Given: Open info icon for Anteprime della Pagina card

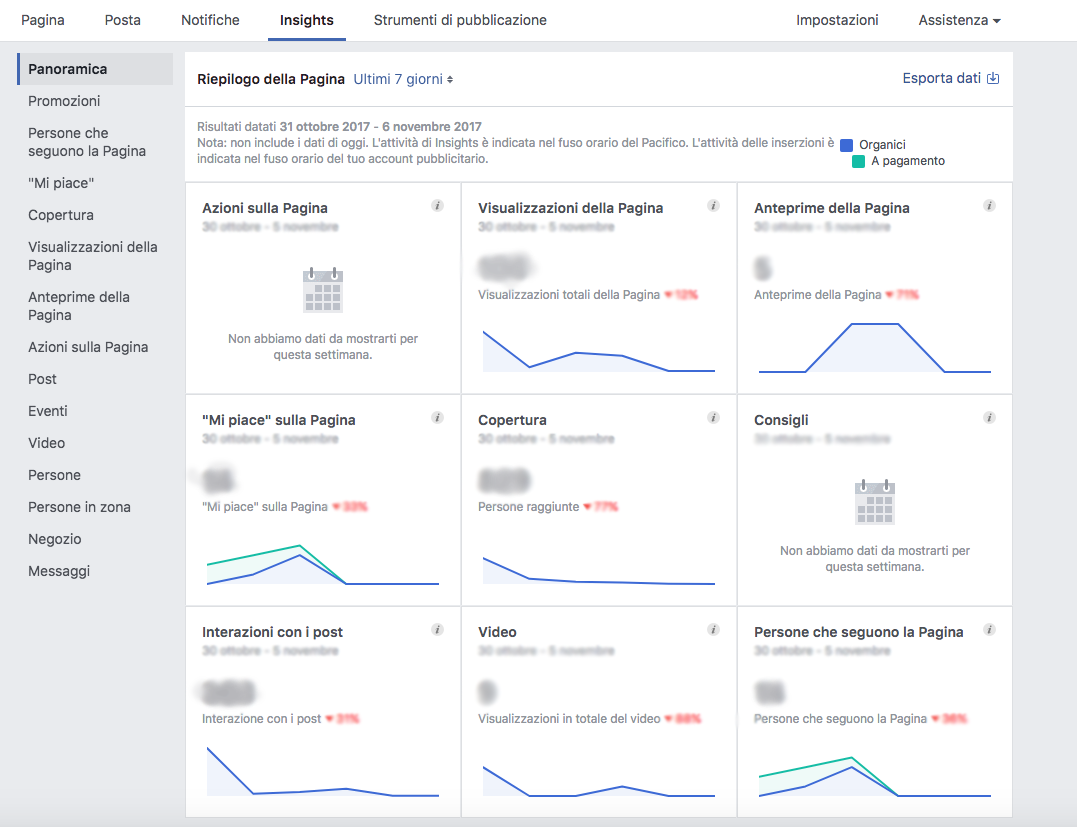Looking at the screenshot, I should 990,205.
